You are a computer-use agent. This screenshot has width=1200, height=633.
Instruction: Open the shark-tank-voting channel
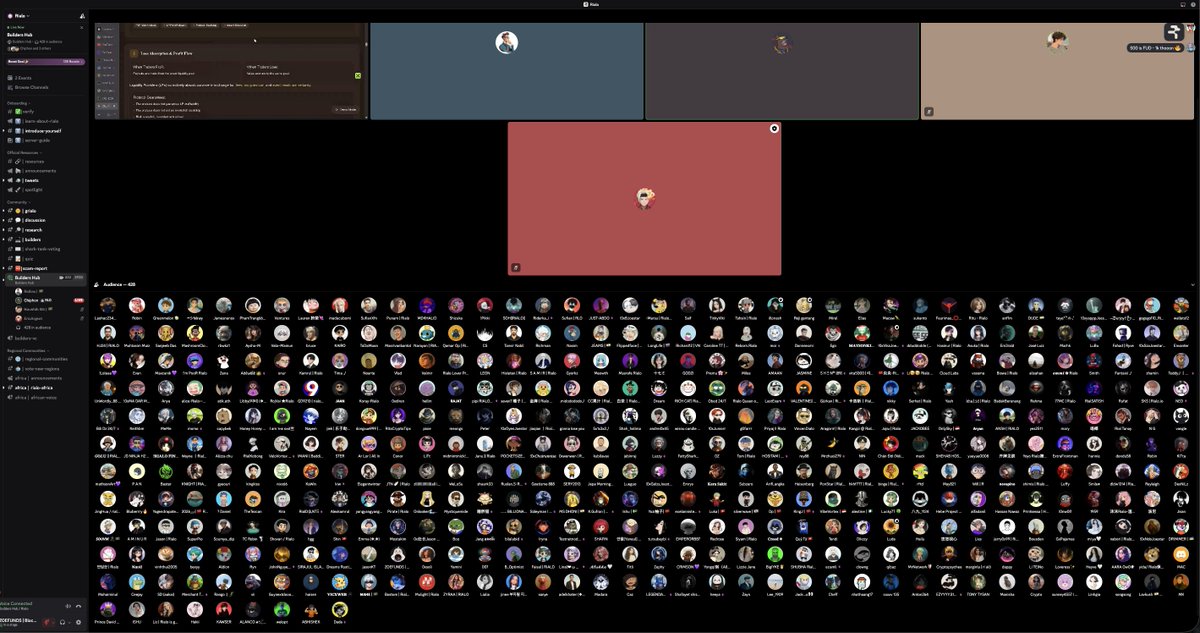tap(45, 249)
